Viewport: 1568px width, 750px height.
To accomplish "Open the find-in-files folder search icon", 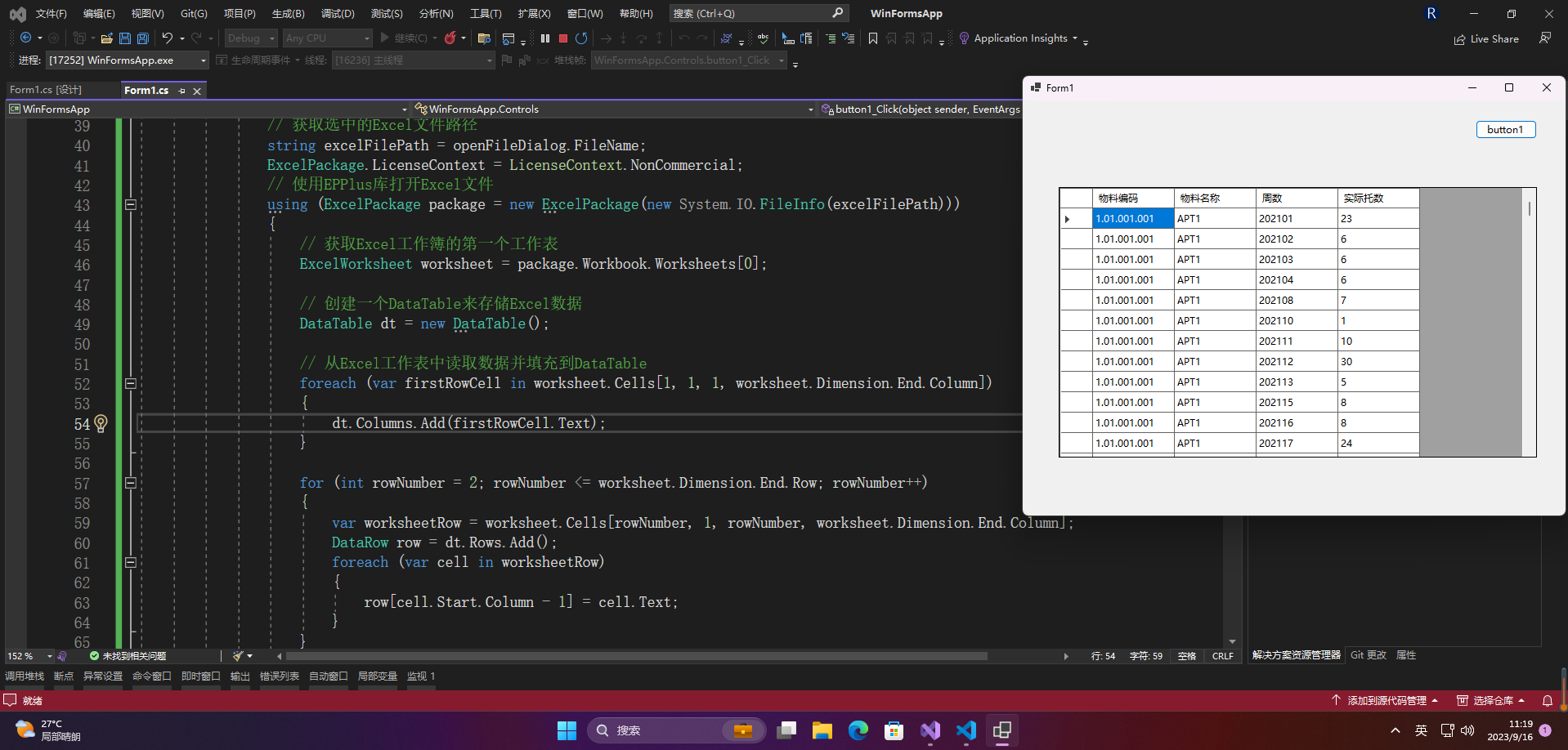I will (484, 38).
